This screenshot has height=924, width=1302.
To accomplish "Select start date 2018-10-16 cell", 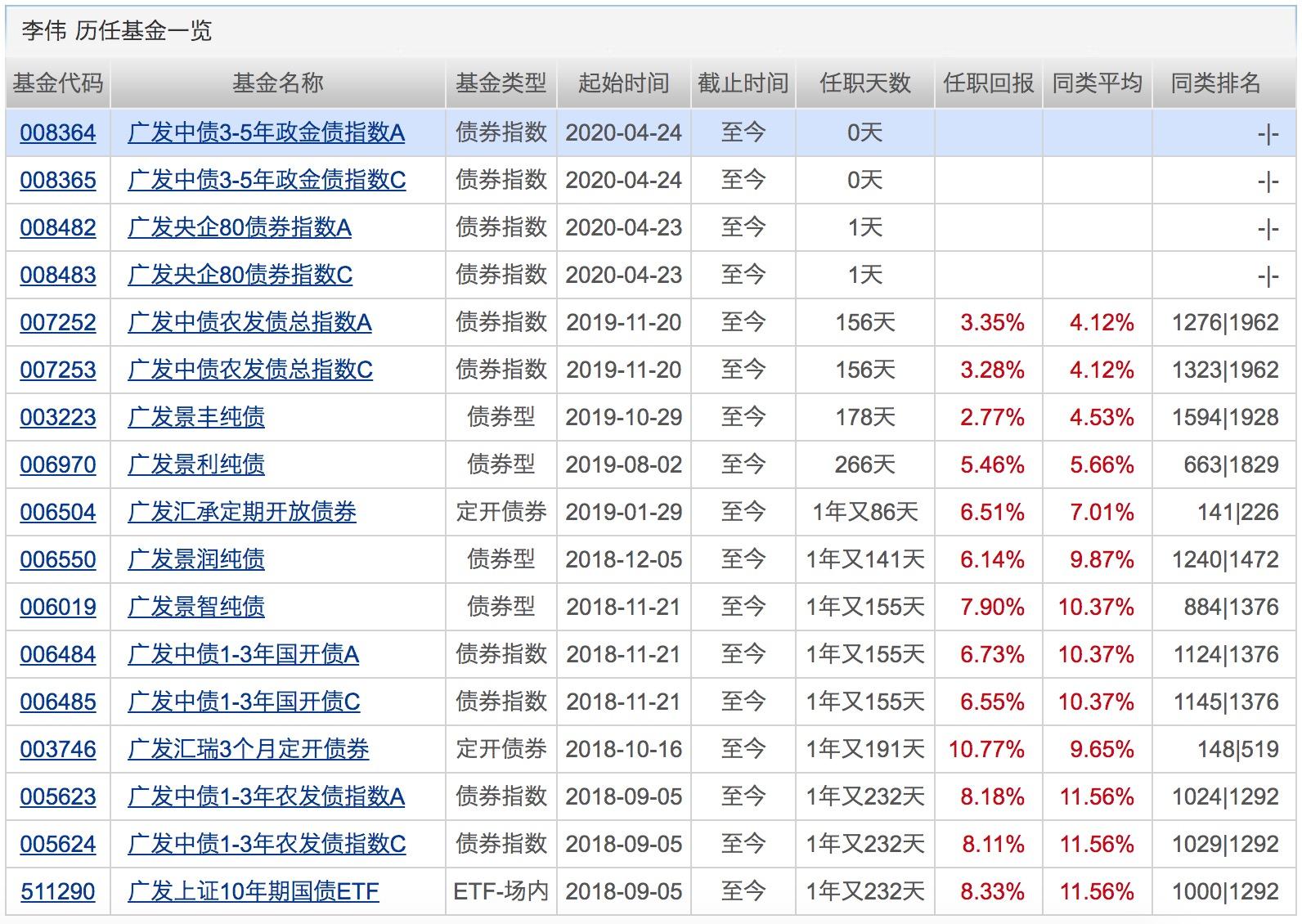I will pyautogui.click(x=624, y=749).
